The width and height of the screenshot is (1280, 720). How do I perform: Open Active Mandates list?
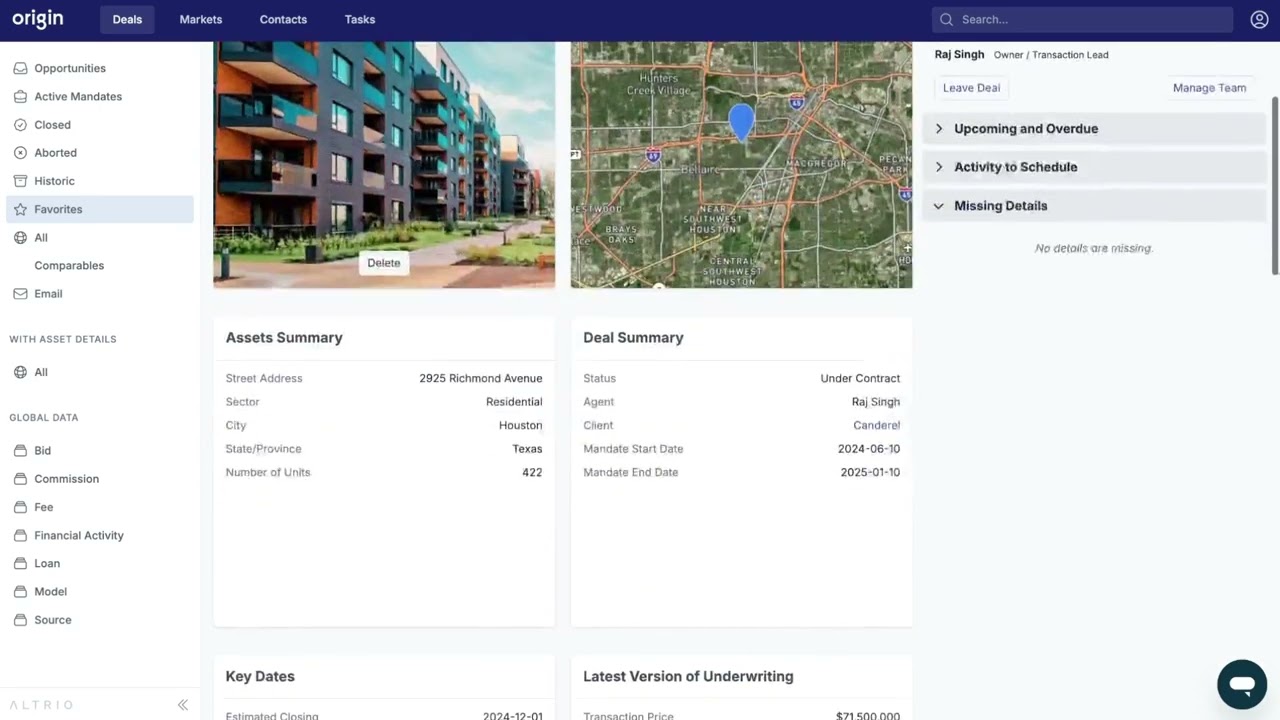point(78,96)
